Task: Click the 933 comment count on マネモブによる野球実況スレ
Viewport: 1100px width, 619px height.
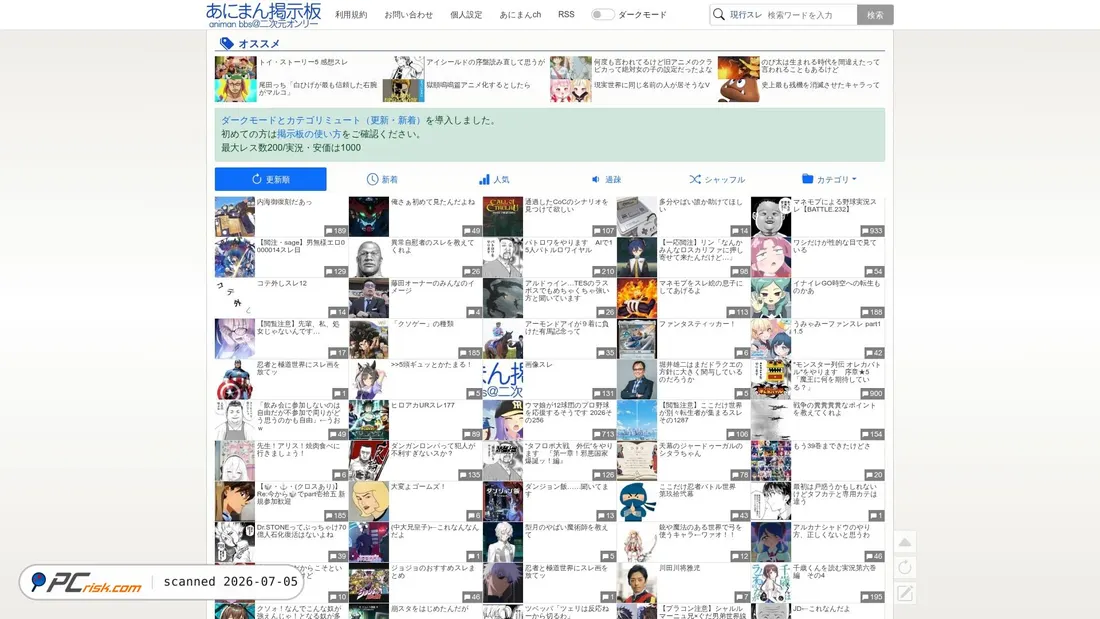Action: pos(872,231)
